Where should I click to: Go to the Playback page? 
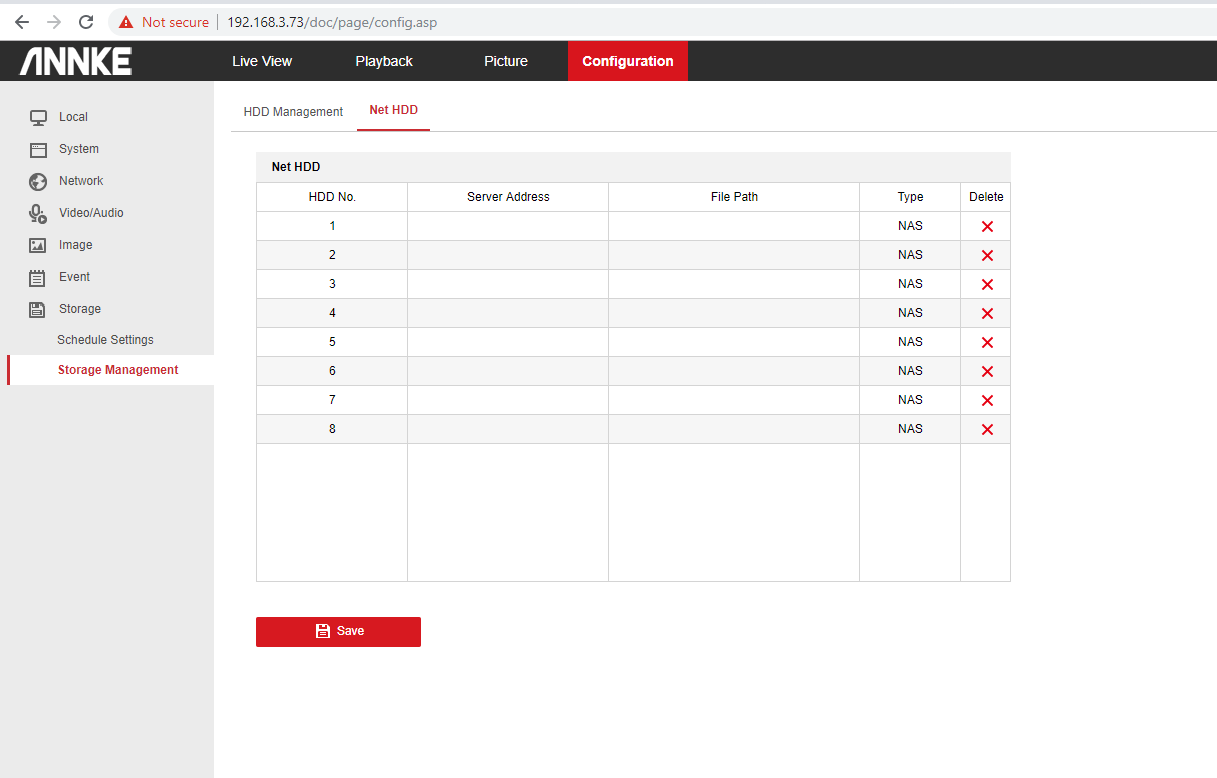(x=384, y=61)
